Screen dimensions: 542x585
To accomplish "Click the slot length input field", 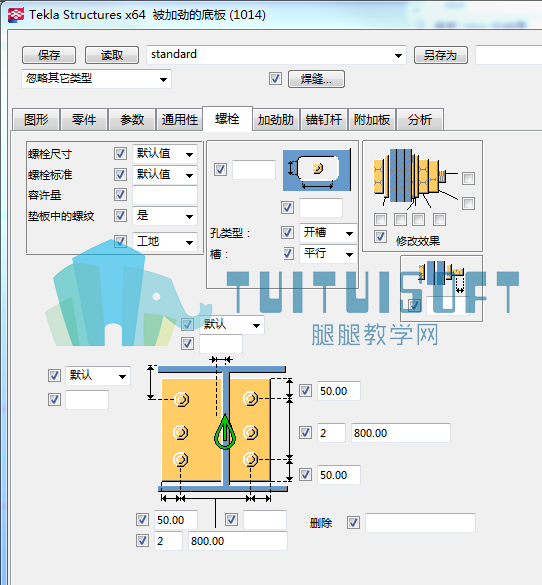I will [321, 208].
